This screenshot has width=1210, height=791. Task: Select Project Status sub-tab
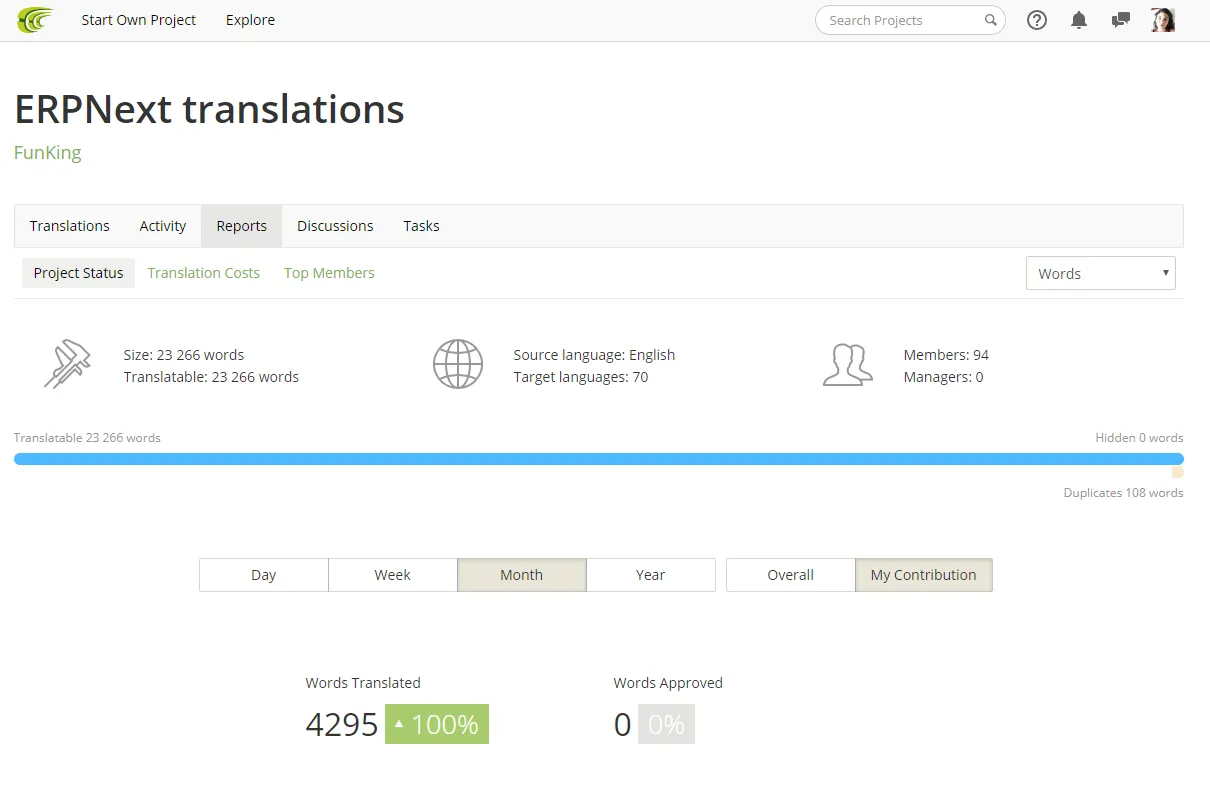click(x=78, y=273)
